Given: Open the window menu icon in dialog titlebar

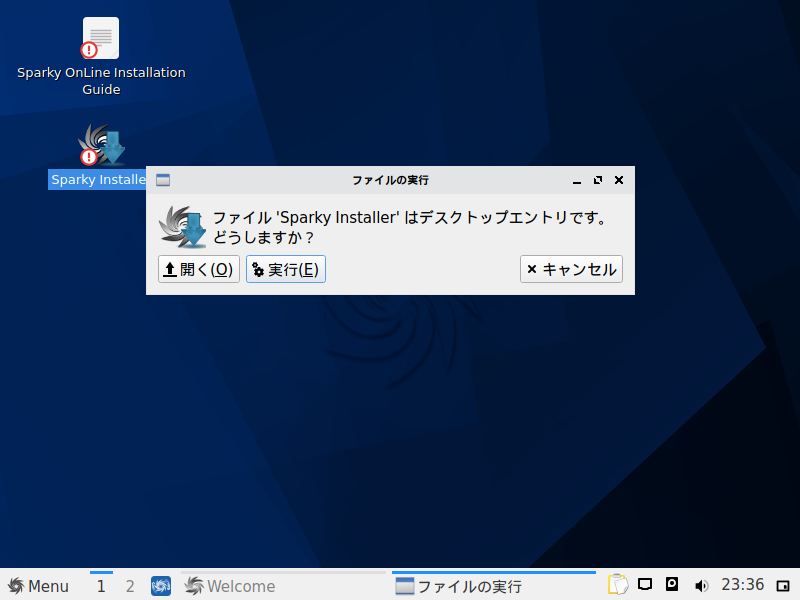Looking at the screenshot, I should coord(163,180).
